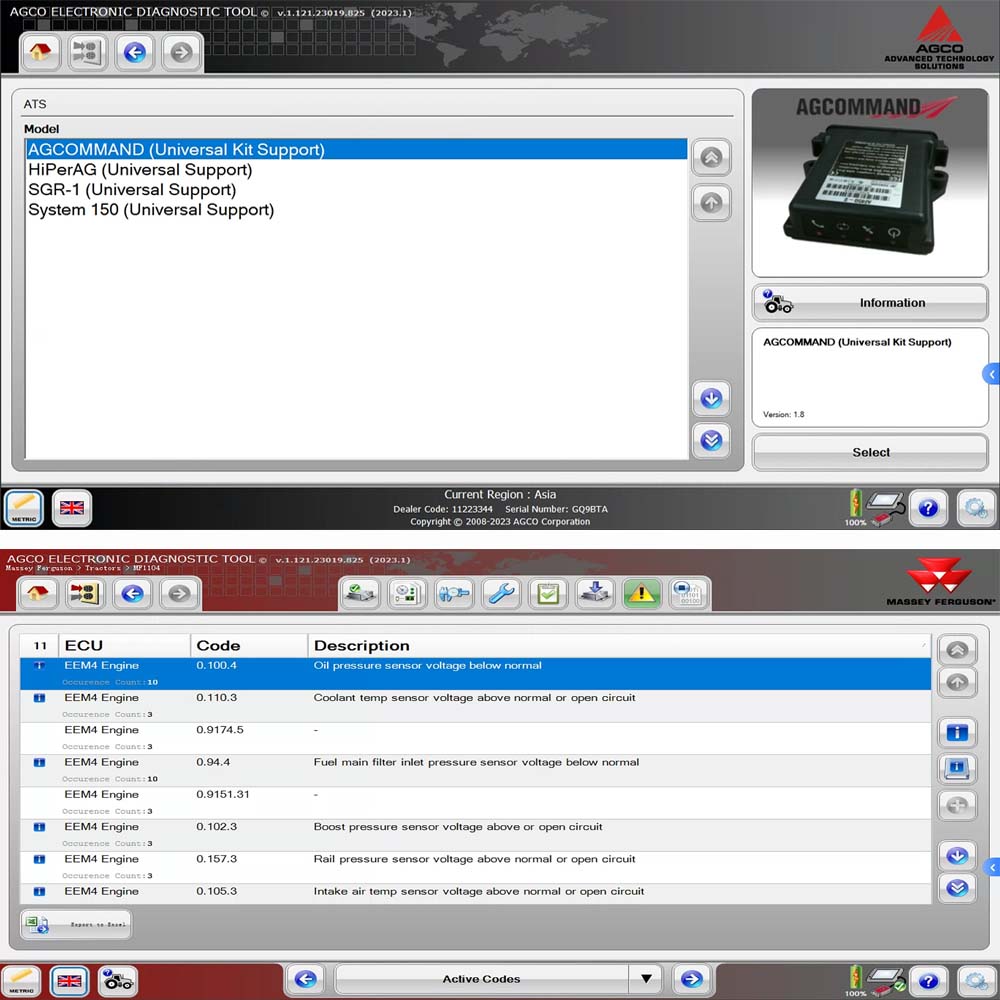Screen dimensions: 1000x1000
Task: Click the Description column sort arrow
Action: pyautogui.click(x=922, y=645)
